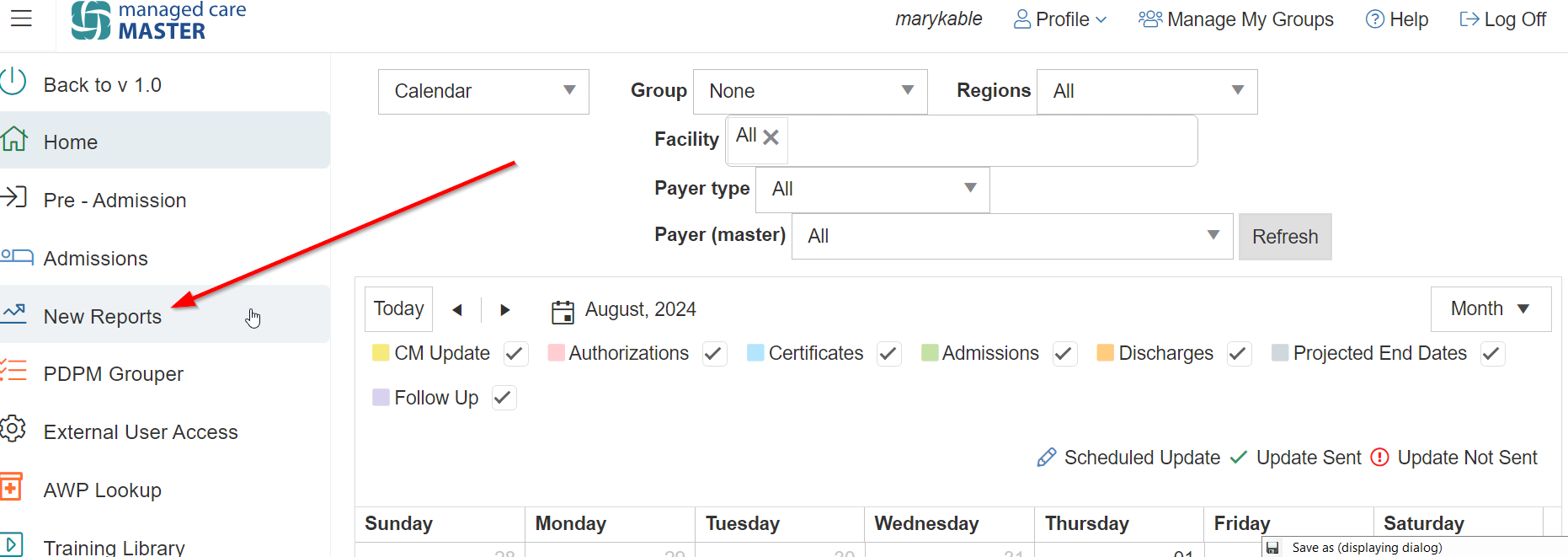This screenshot has height=557, width=1568.
Task: Toggle the Certificates checkbox
Action: (889, 354)
